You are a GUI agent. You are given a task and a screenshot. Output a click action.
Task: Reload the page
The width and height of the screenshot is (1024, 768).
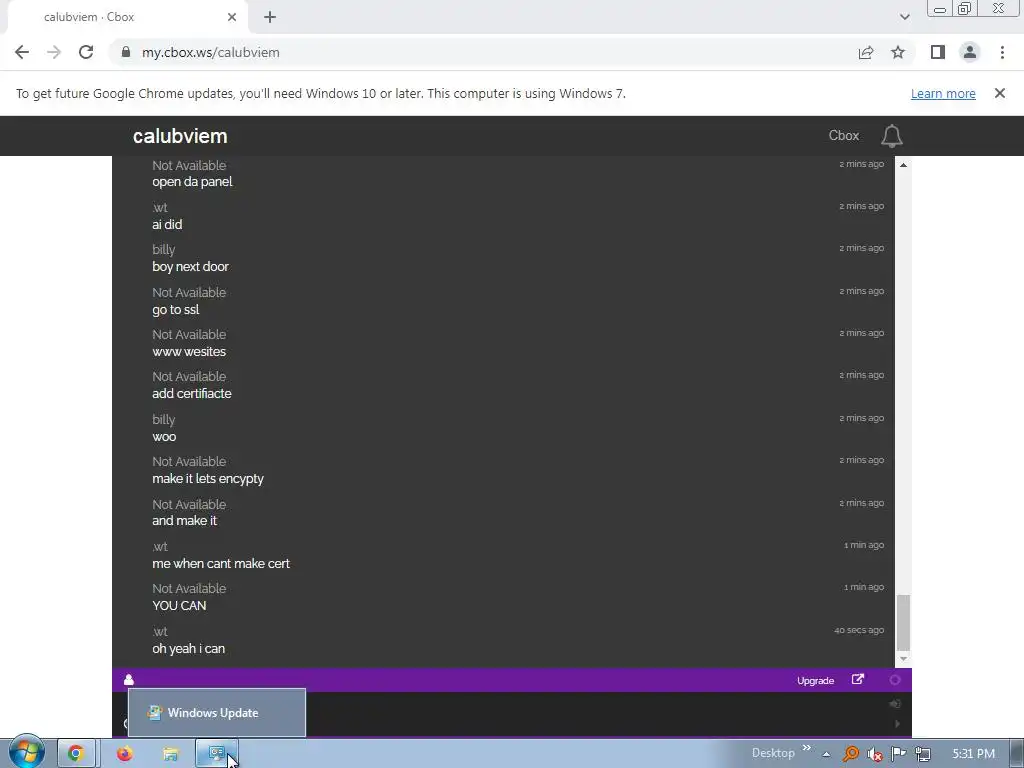pyautogui.click(x=86, y=52)
